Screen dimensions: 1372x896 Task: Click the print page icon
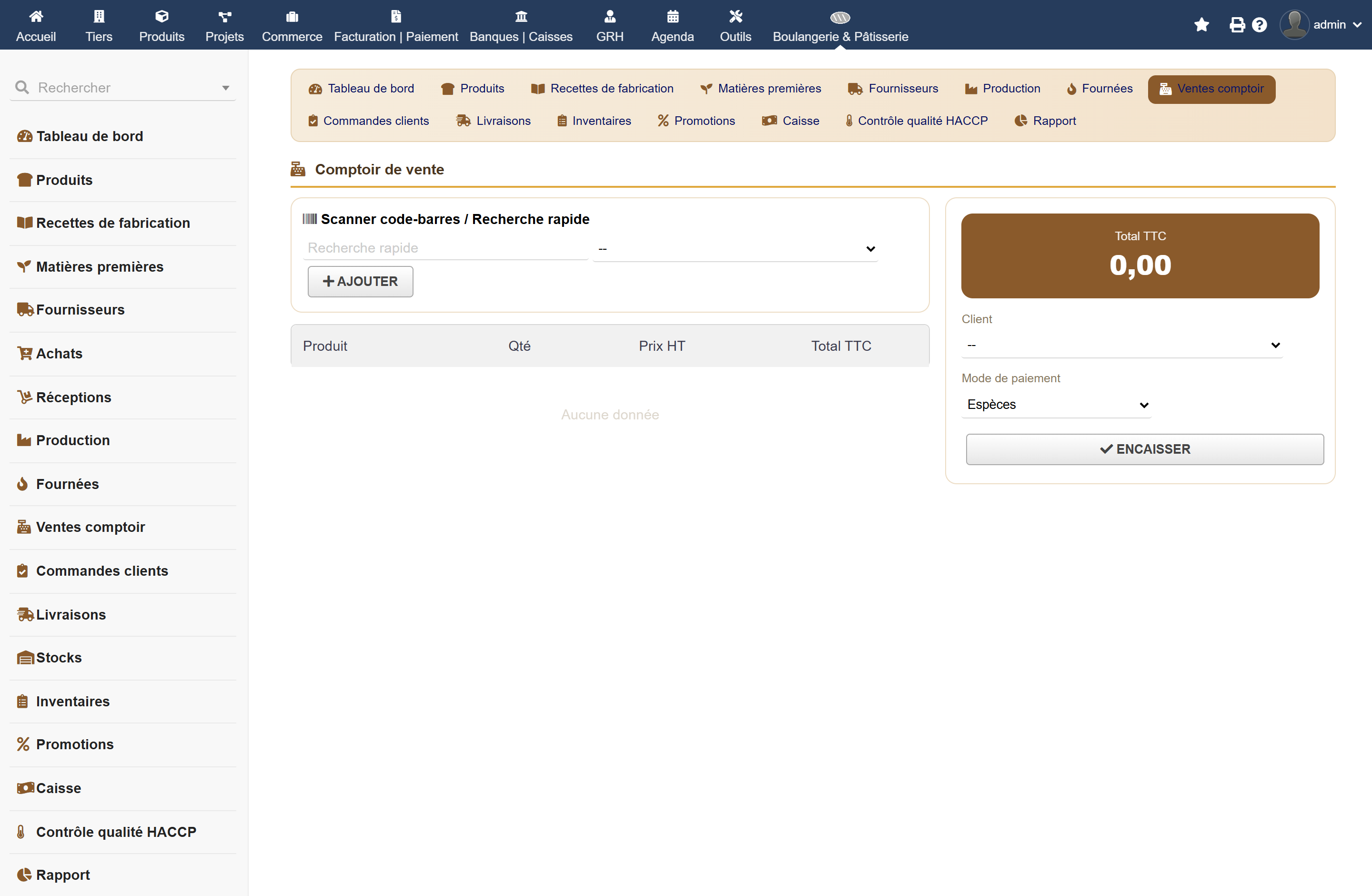(x=1237, y=25)
